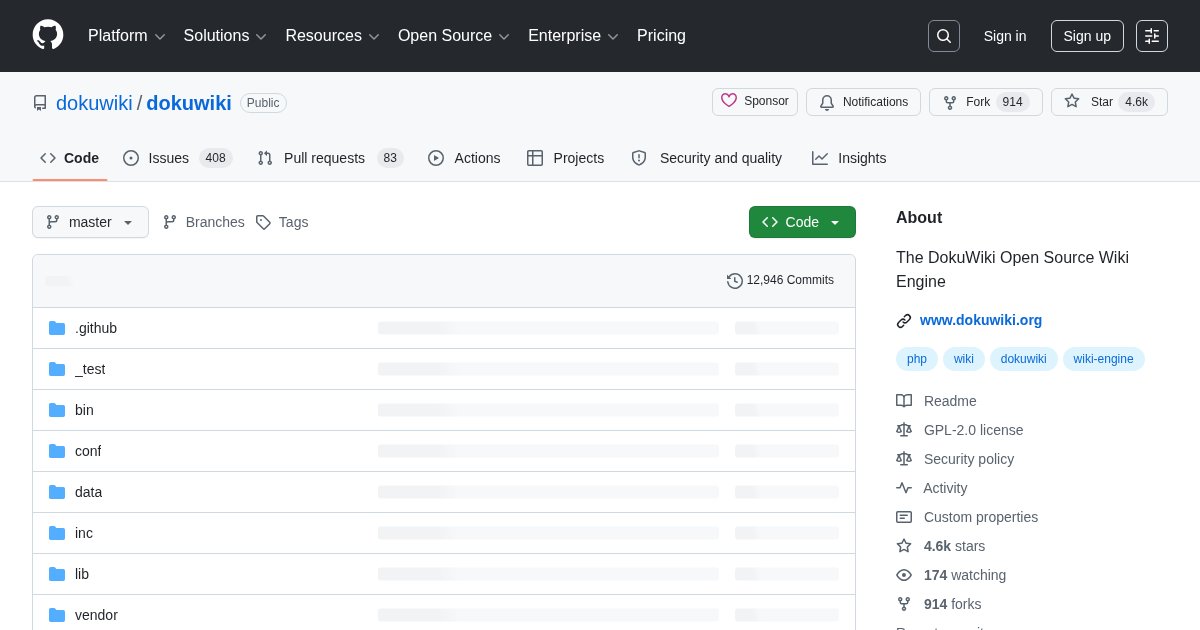Screen dimensions: 1200x630
Task: Select the wiki-engine topic tag
Action: click(1104, 359)
